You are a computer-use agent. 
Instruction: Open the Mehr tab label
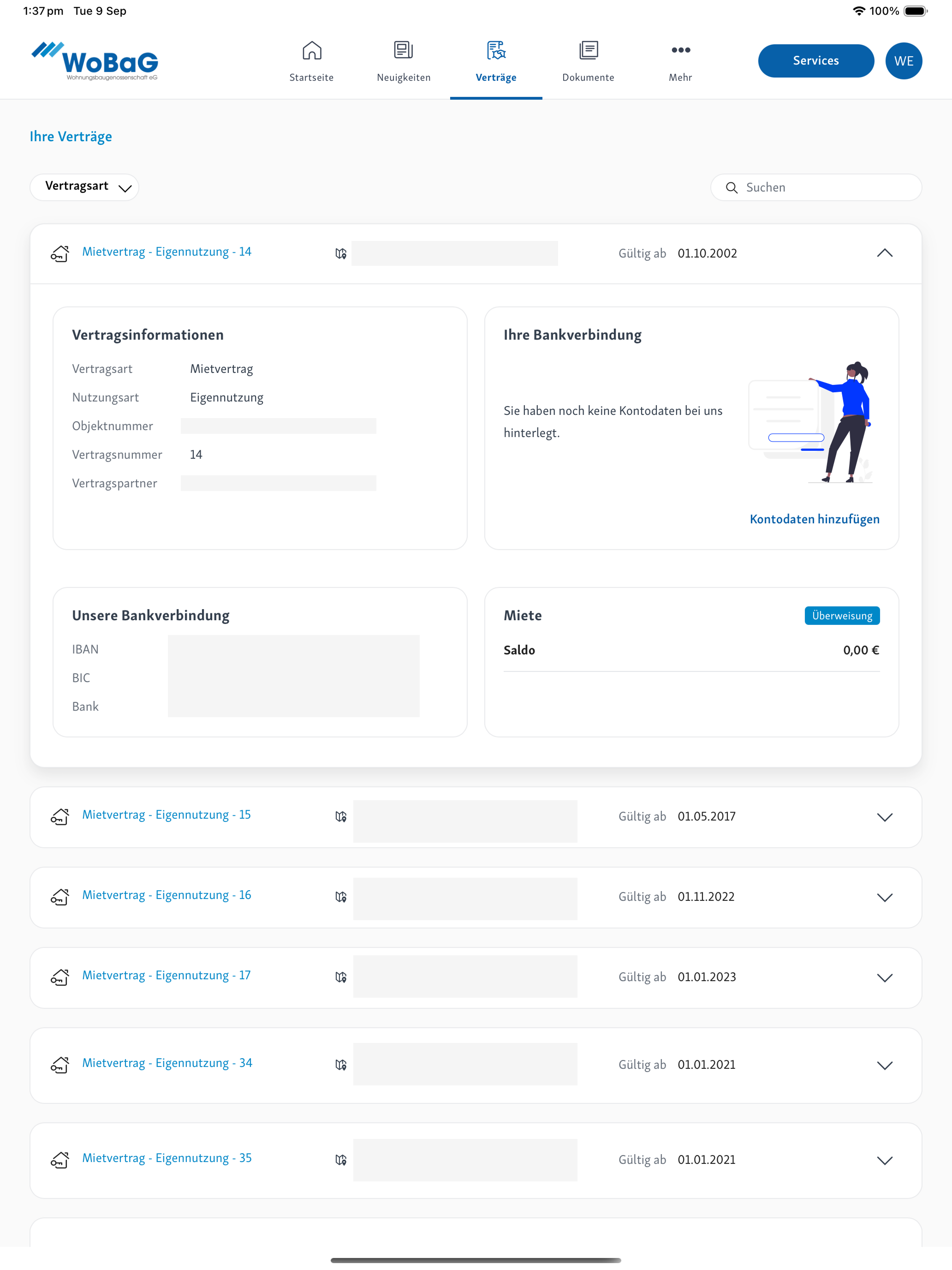click(x=681, y=78)
